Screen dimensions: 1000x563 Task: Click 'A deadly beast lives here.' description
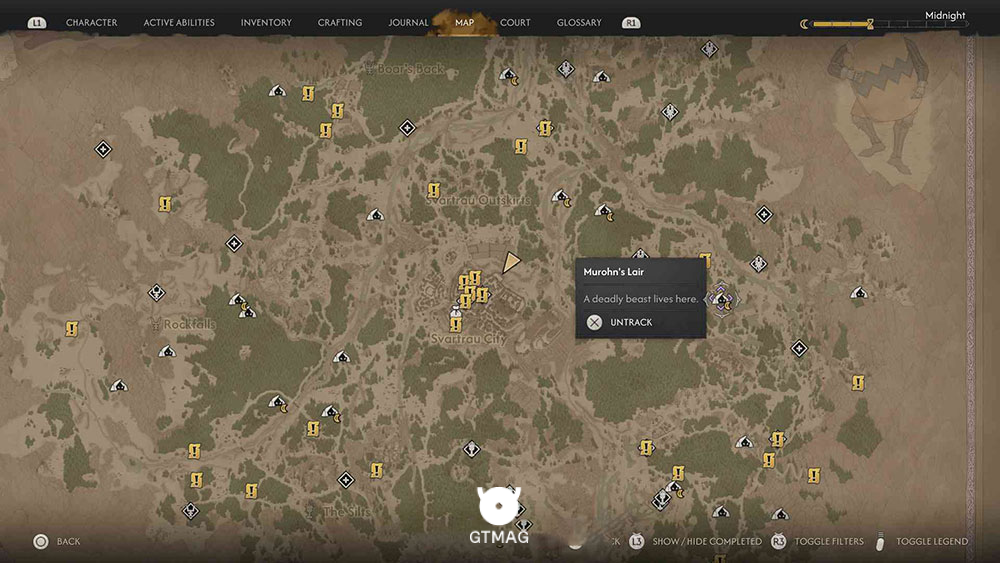click(x=640, y=298)
